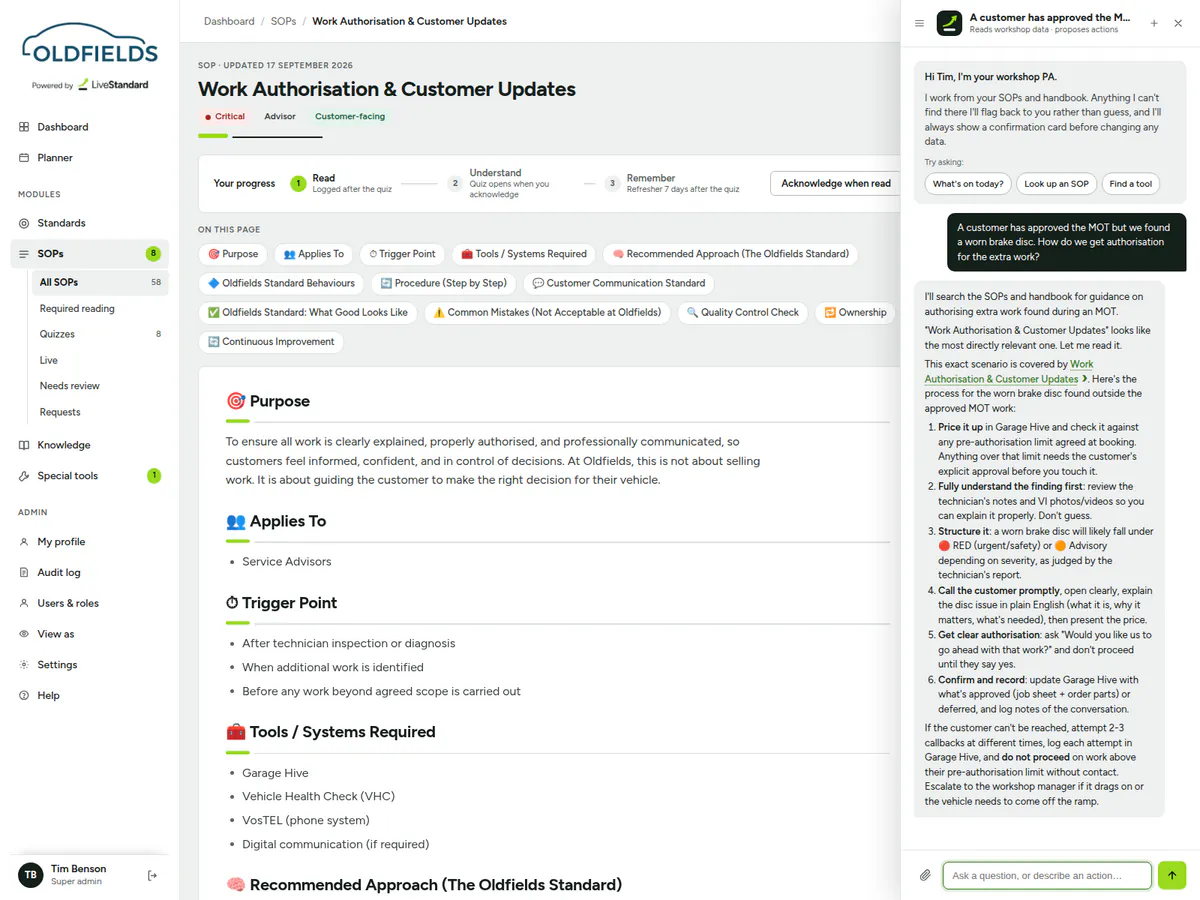Select All SOPs in the sidebar
This screenshot has height=900, width=1200.
100,283
